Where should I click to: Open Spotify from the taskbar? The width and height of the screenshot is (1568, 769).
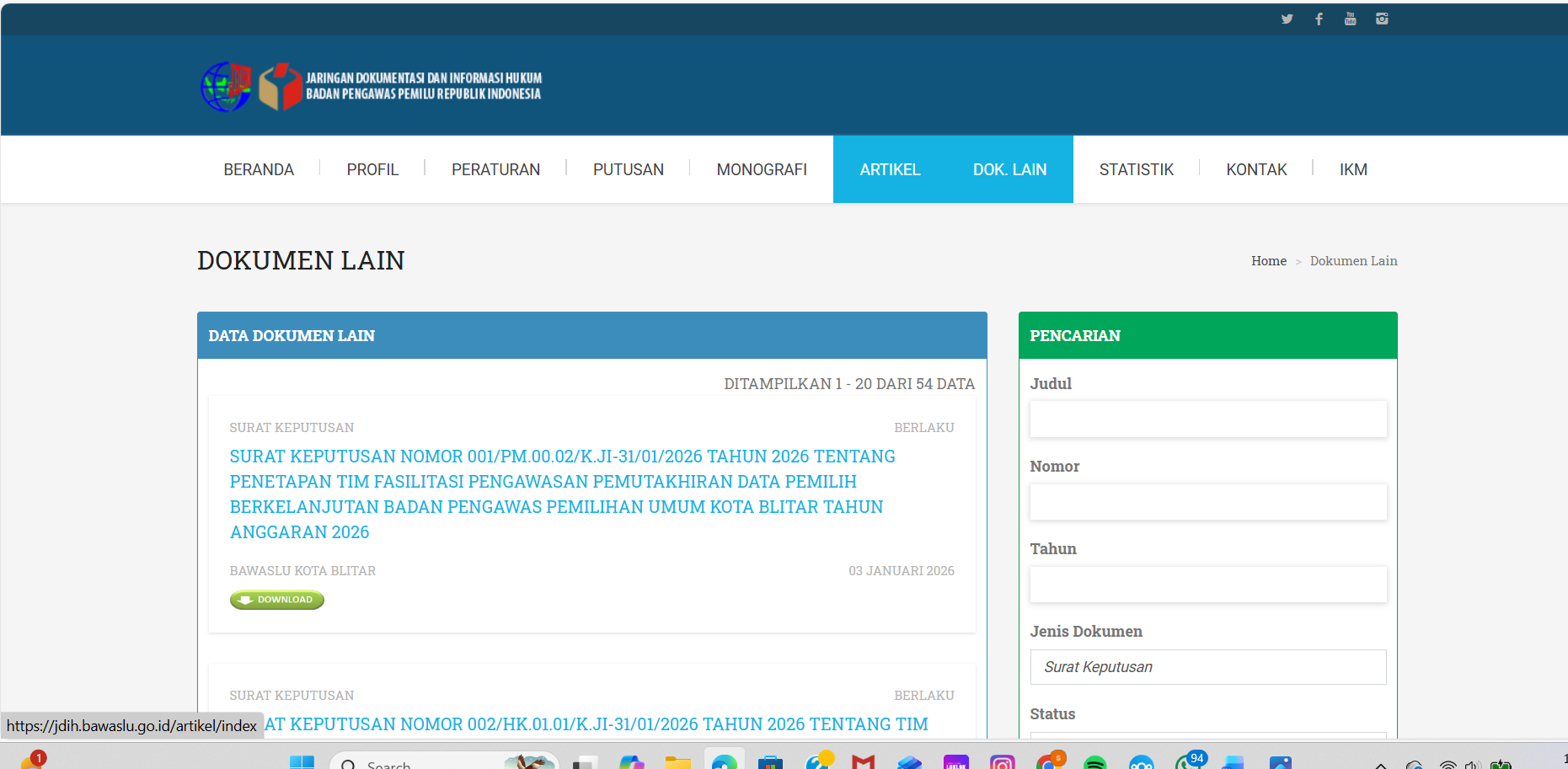coord(1094,762)
